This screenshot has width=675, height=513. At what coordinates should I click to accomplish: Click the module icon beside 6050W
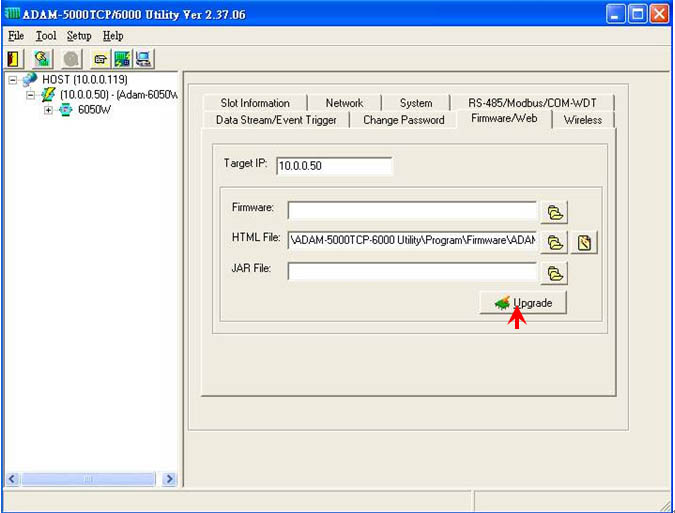[x=65, y=110]
